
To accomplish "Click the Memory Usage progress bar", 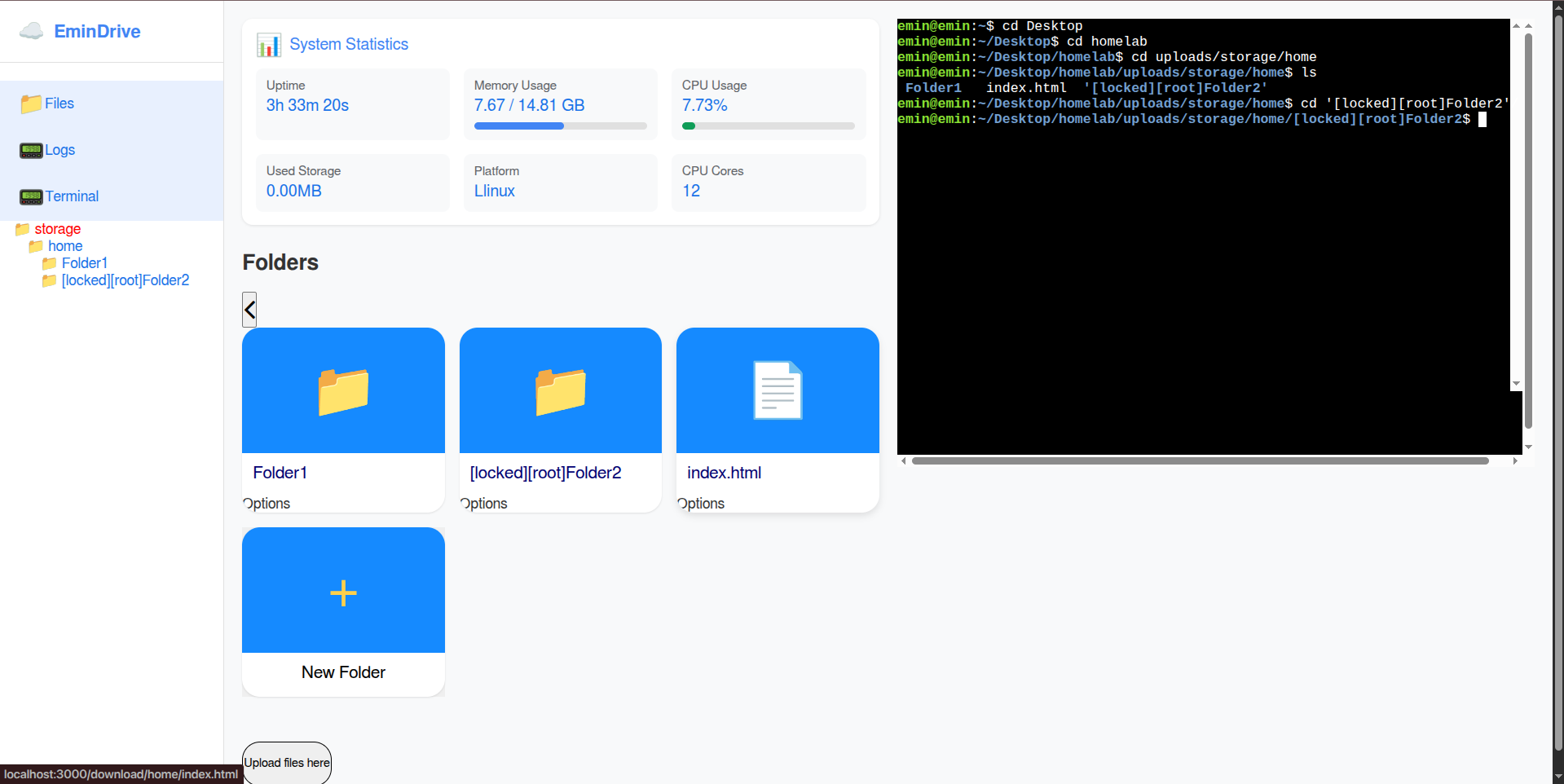I will pyautogui.click(x=561, y=126).
